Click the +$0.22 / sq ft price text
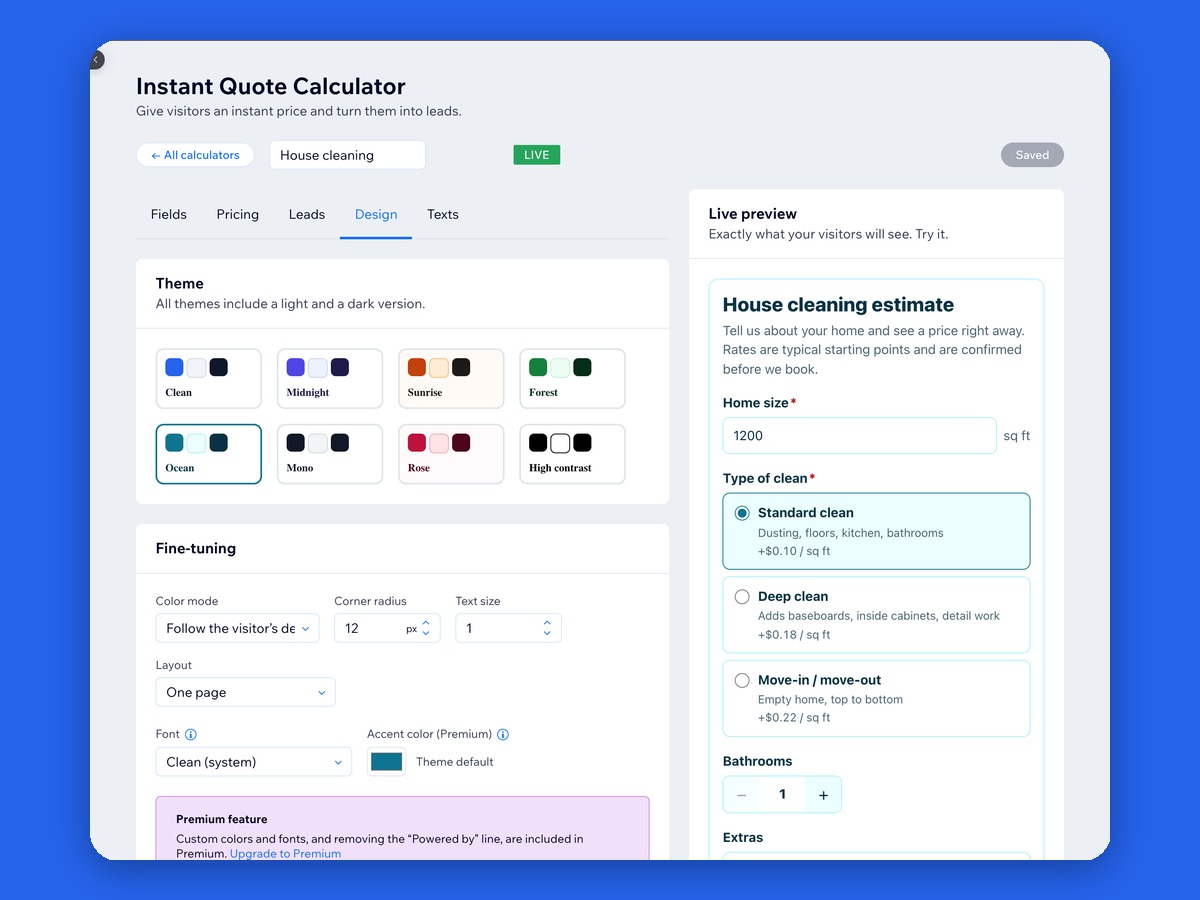Viewport: 1200px width, 900px height. point(794,718)
